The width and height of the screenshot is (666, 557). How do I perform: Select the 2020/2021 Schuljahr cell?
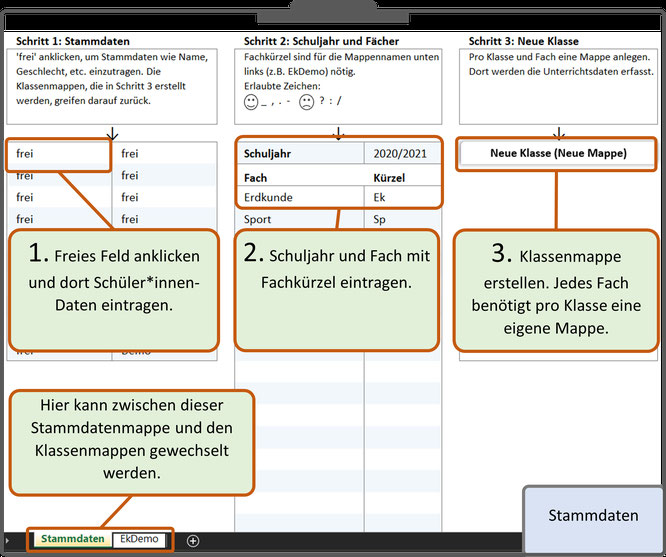click(x=402, y=153)
